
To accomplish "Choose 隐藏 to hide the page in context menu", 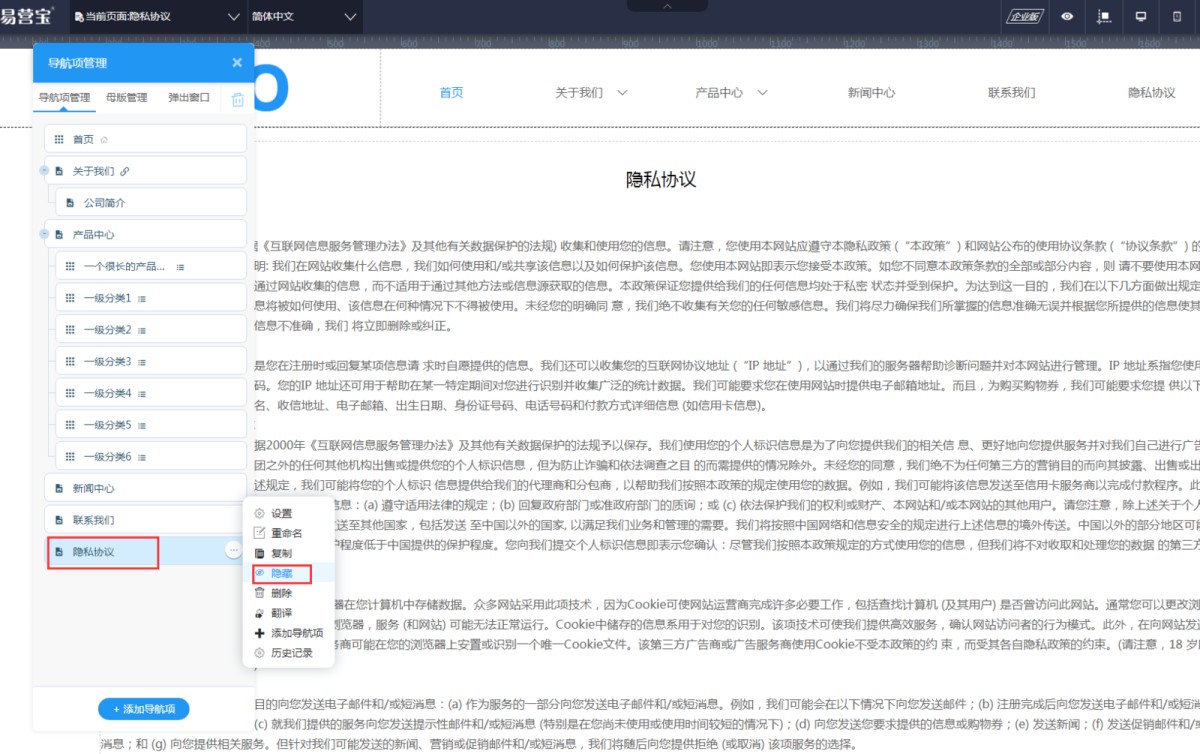I will click(281, 573).
